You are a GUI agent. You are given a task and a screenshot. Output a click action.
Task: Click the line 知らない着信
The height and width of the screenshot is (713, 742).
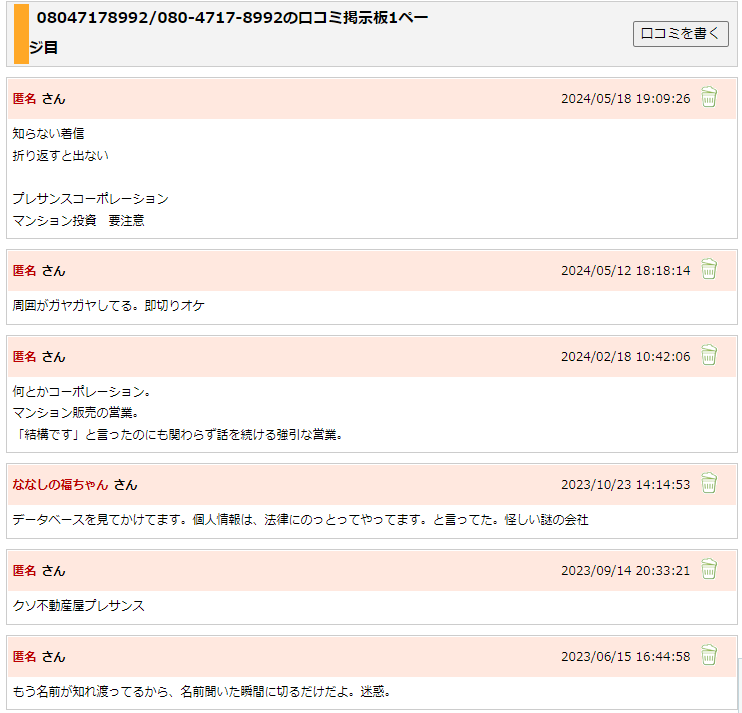tap(48, 134)
